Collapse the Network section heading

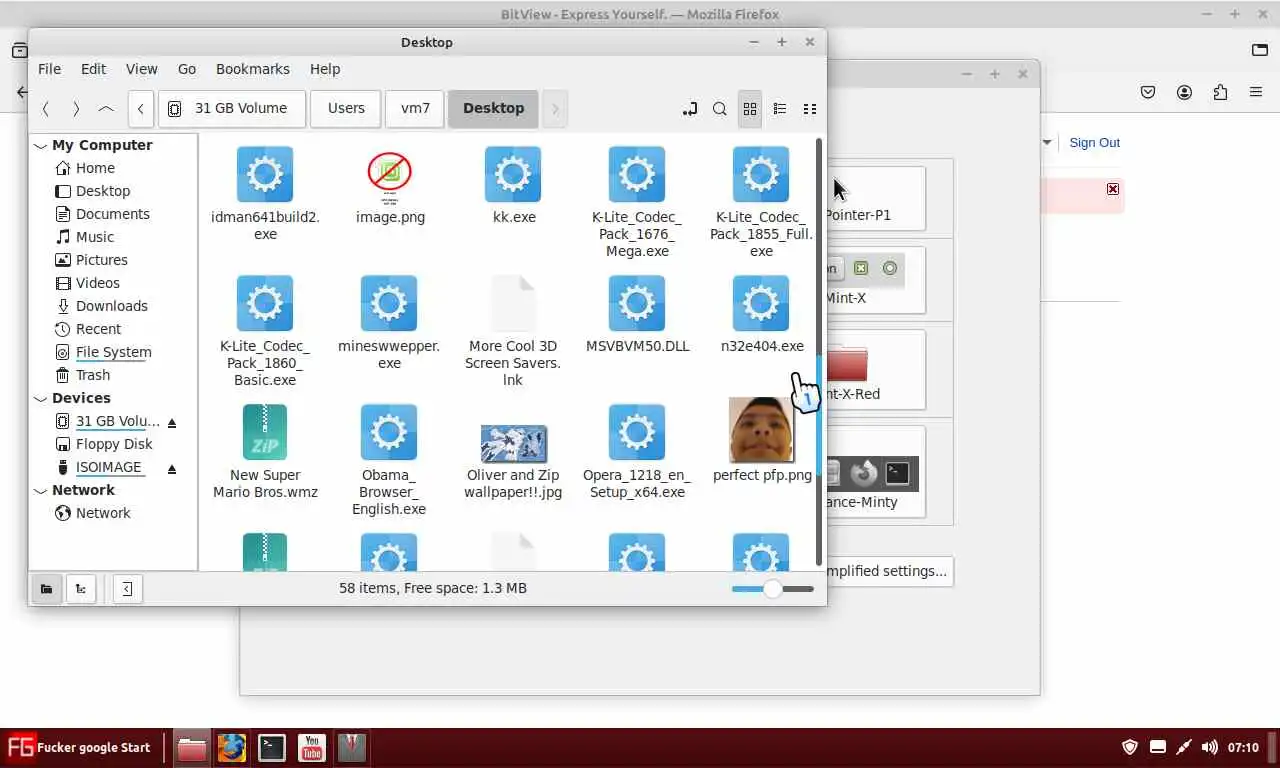coord(41,491)
